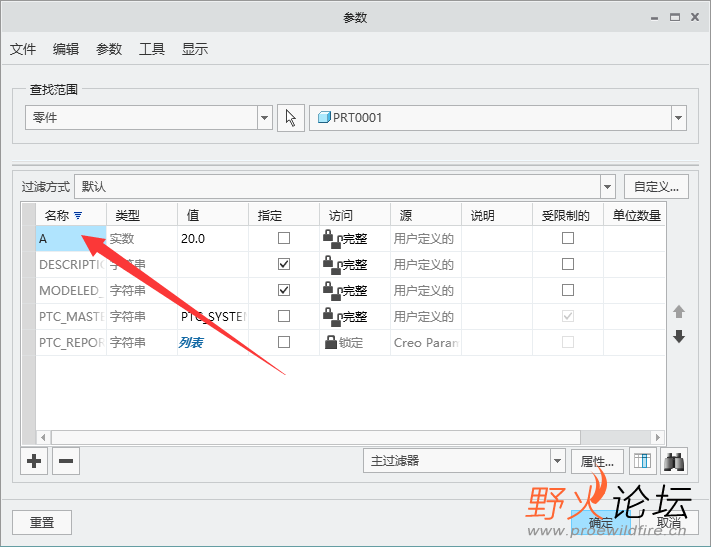Open the 文件 menu
The image size is (711, 547).
pyautogui.click(x=23, y=49)
